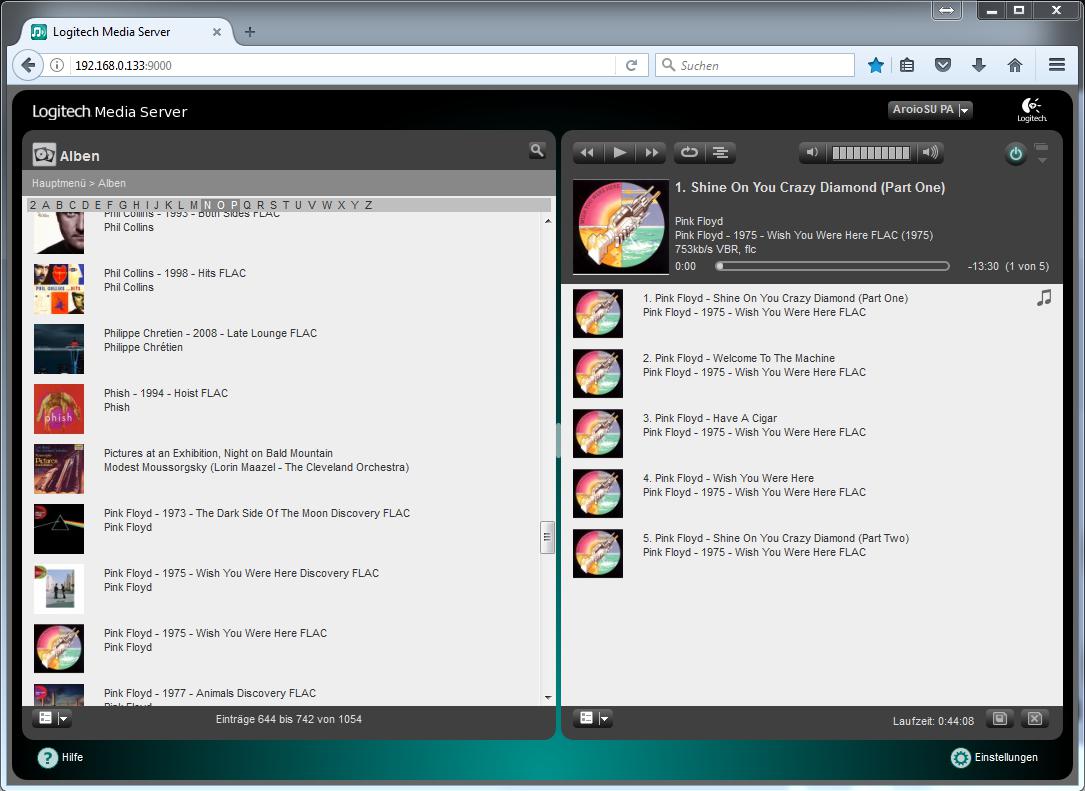Click the Firefox Suchen search field
This screenshot has width=1085, height=791.
coord(755,65)
